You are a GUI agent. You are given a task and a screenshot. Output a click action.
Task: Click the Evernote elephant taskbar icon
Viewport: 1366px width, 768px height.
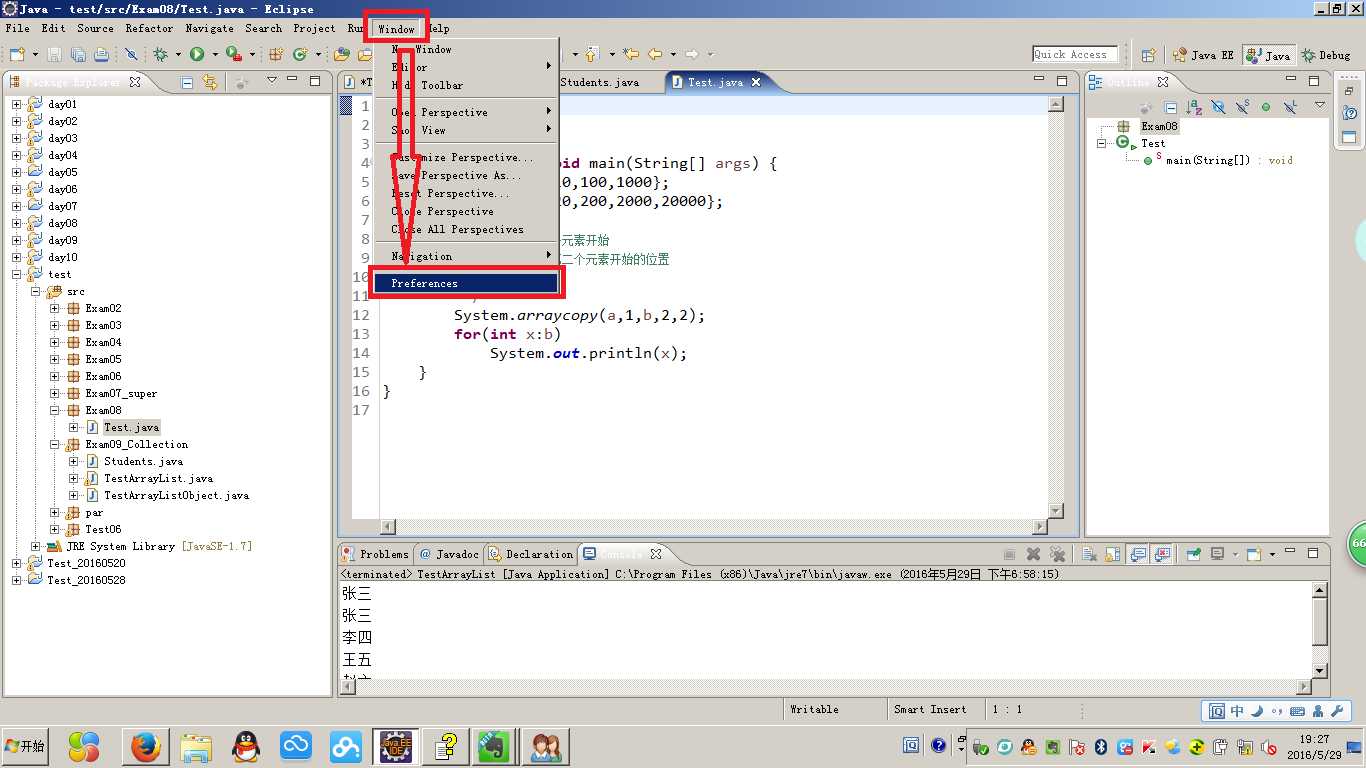494,746
